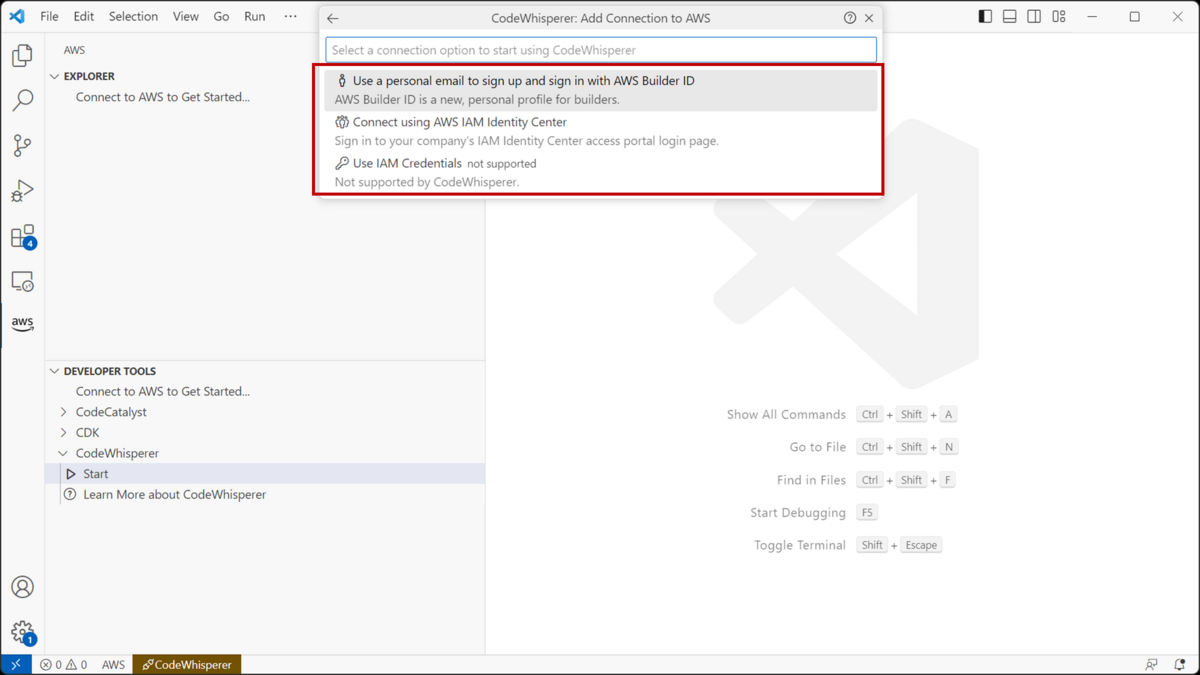Viewport: 1200px width, 675px height.
Task: Click the key icon on IAM Credentials
Action: coord(342,163)
